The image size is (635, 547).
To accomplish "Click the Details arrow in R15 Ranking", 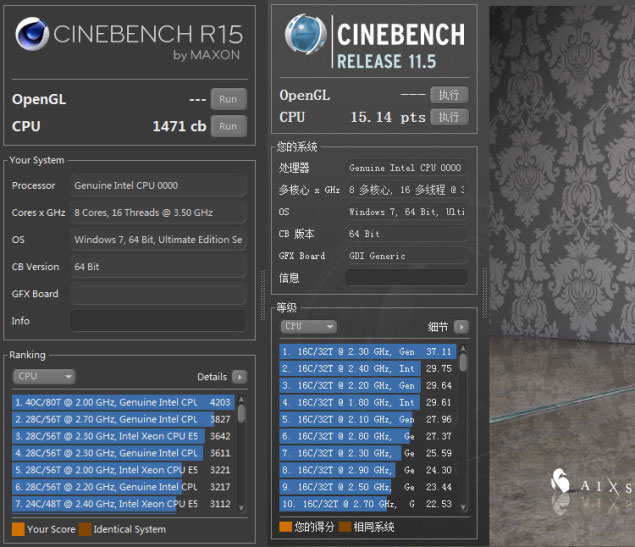I will pos(239,377).
